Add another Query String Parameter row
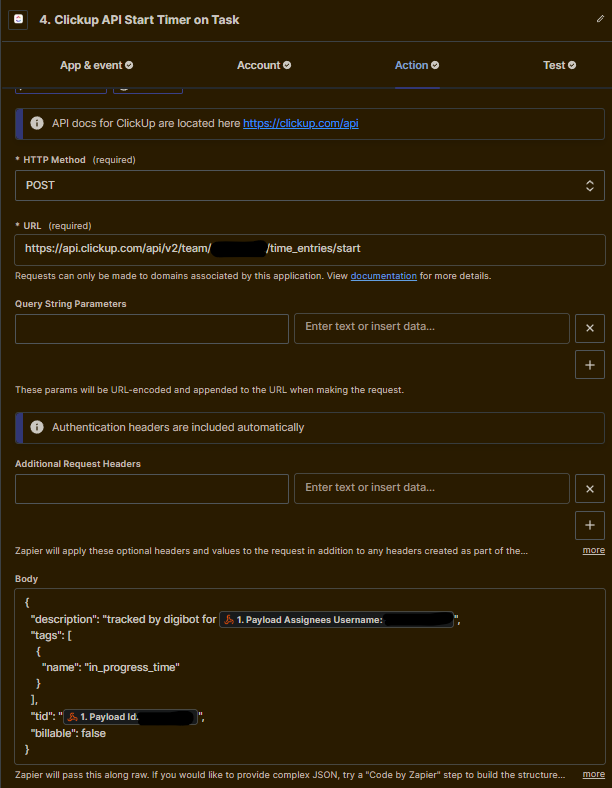 point(590,364)
